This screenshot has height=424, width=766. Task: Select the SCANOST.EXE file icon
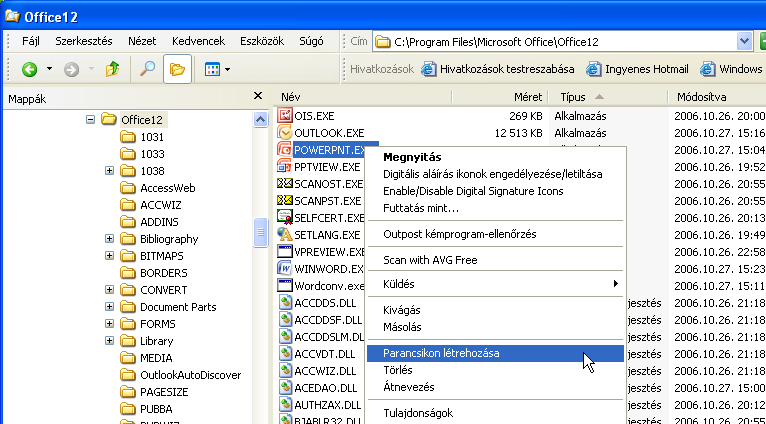(284, 184)
